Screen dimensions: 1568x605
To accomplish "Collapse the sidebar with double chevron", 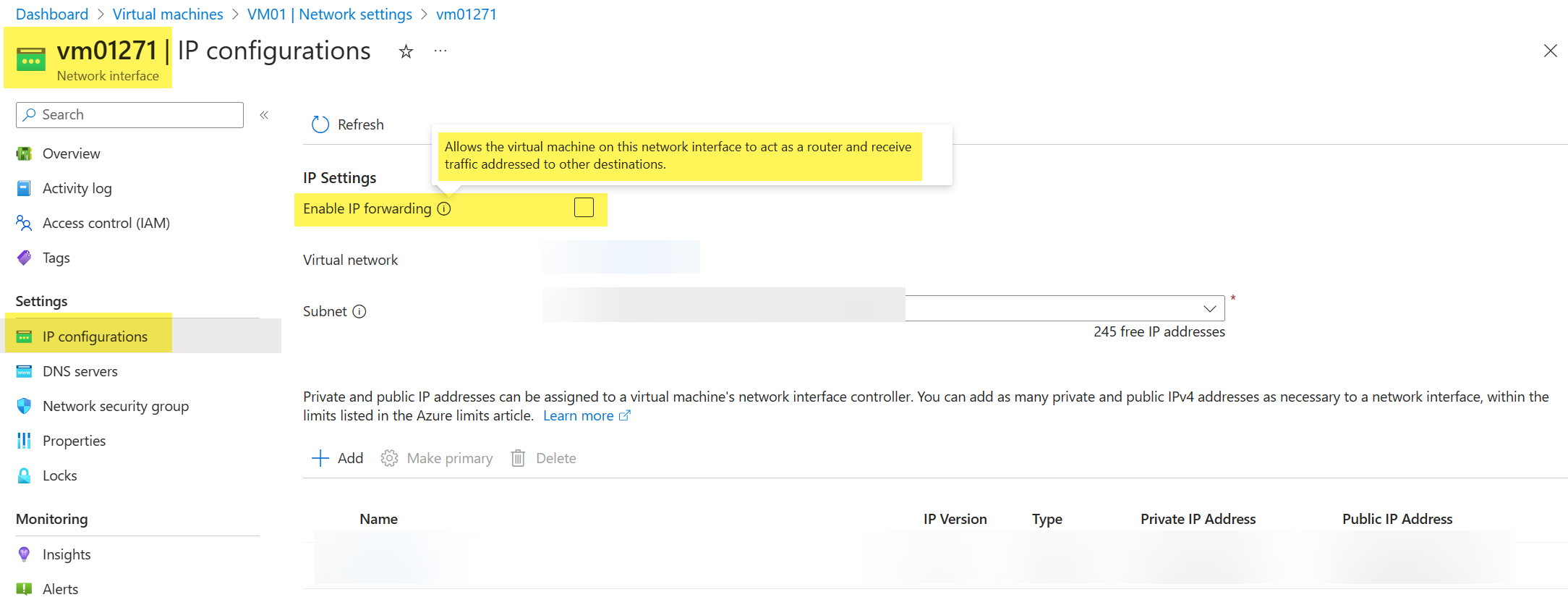I will [x=265, y=115].
